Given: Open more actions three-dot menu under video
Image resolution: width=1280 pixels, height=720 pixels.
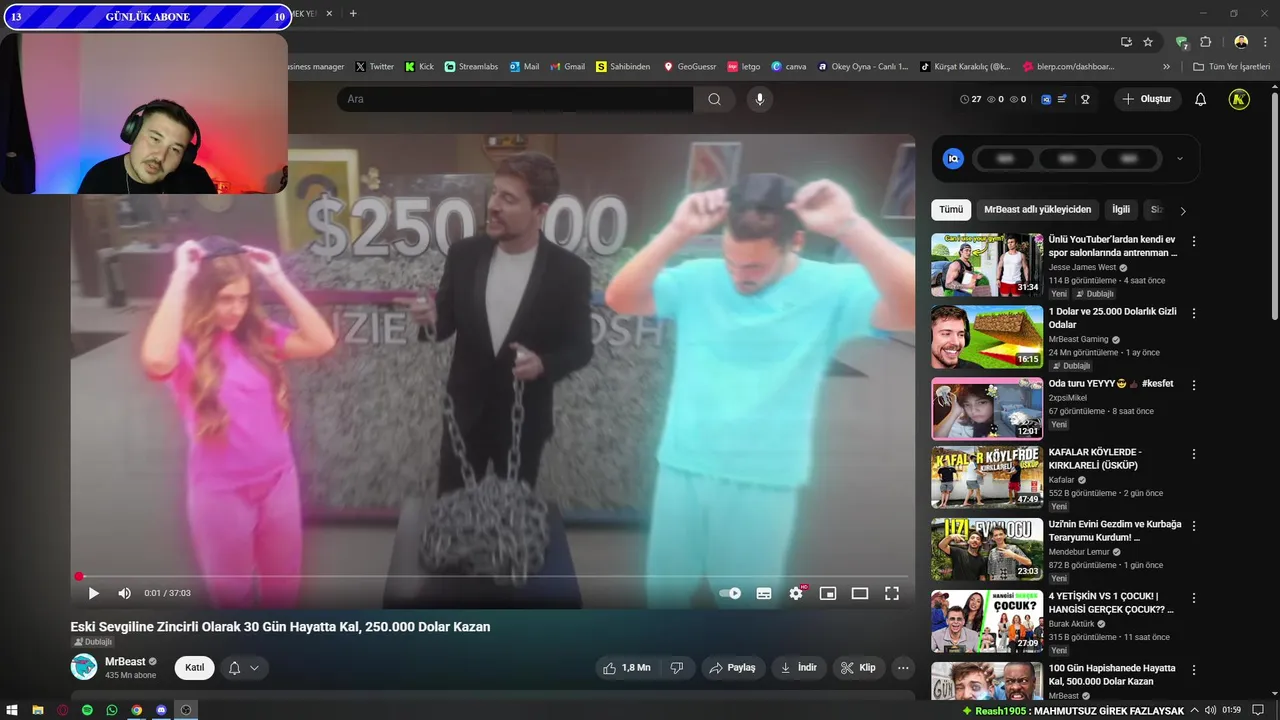Looking at the screenshot, I should 903,668.
